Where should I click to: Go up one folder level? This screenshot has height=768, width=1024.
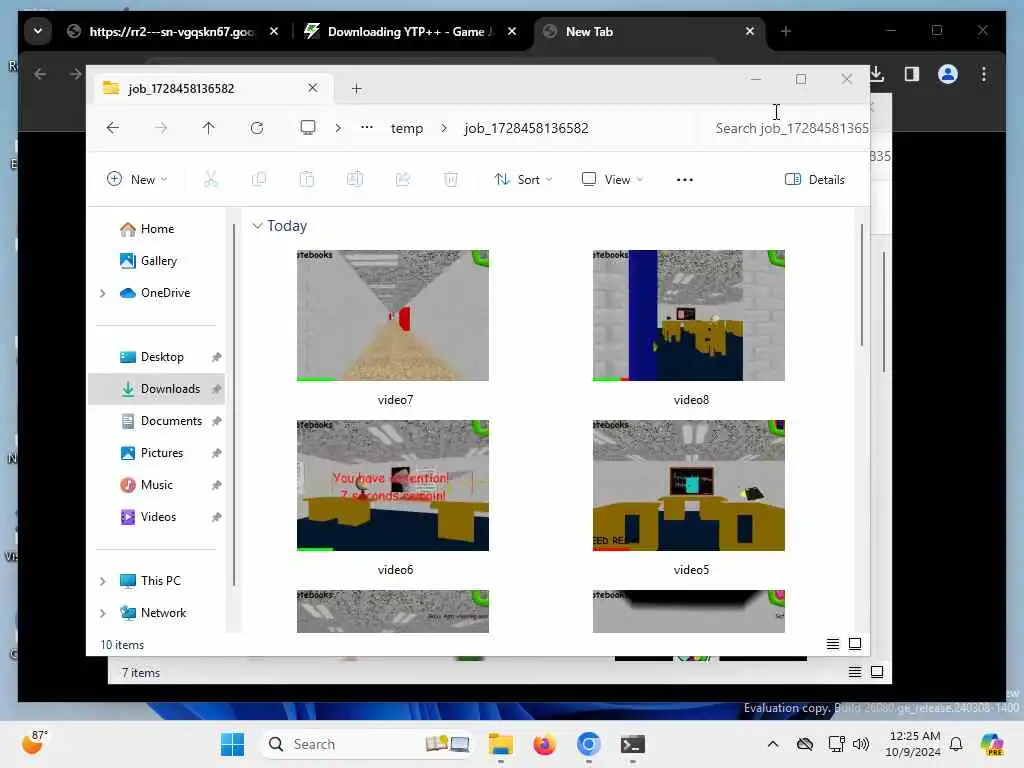(x=208, y=128)
